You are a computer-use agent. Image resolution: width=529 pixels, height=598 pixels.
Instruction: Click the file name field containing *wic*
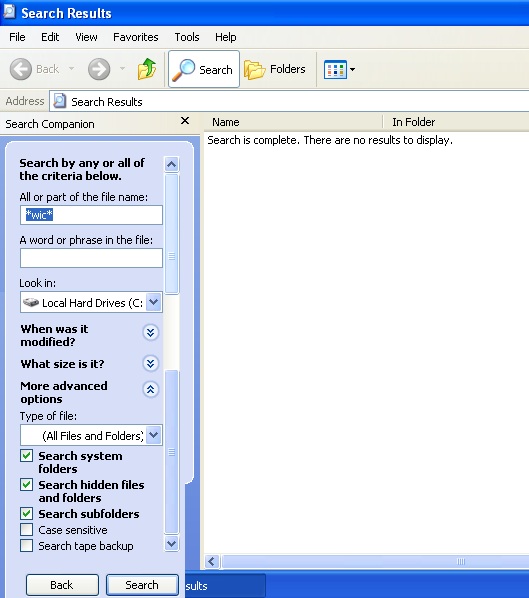[x=91, y=215]
